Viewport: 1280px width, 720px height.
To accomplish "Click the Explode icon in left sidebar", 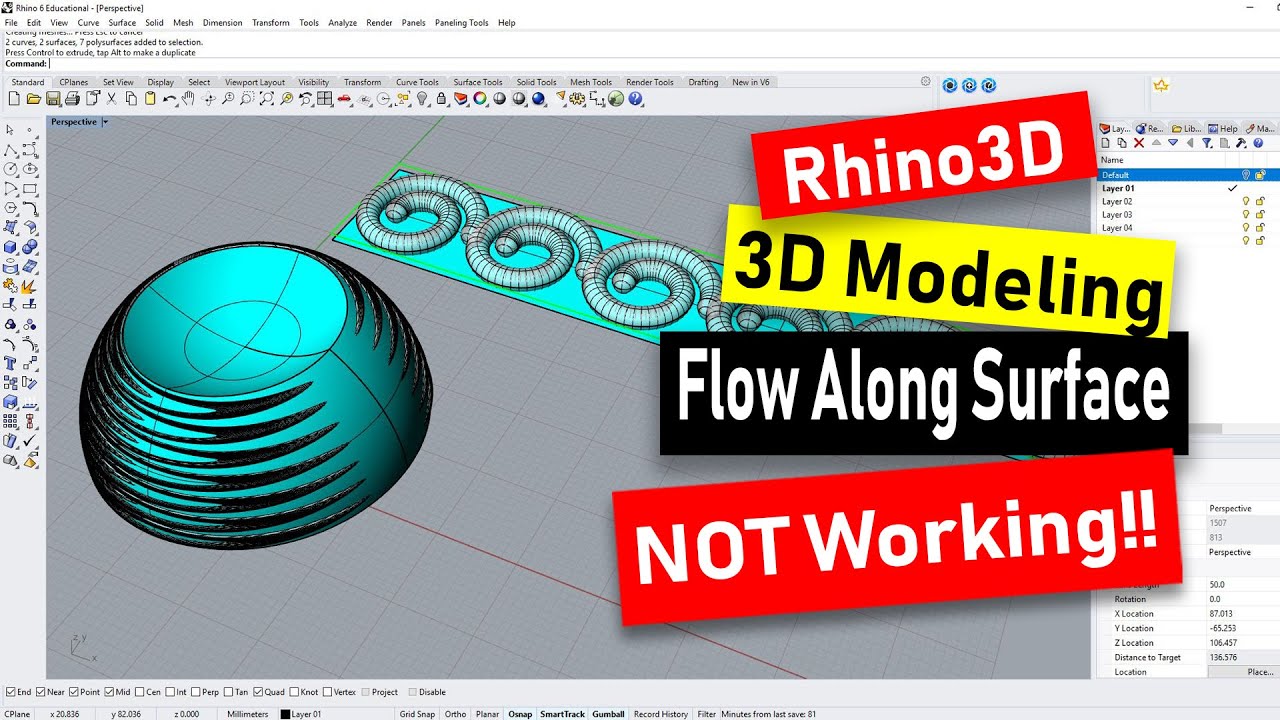I will (31, 286).
